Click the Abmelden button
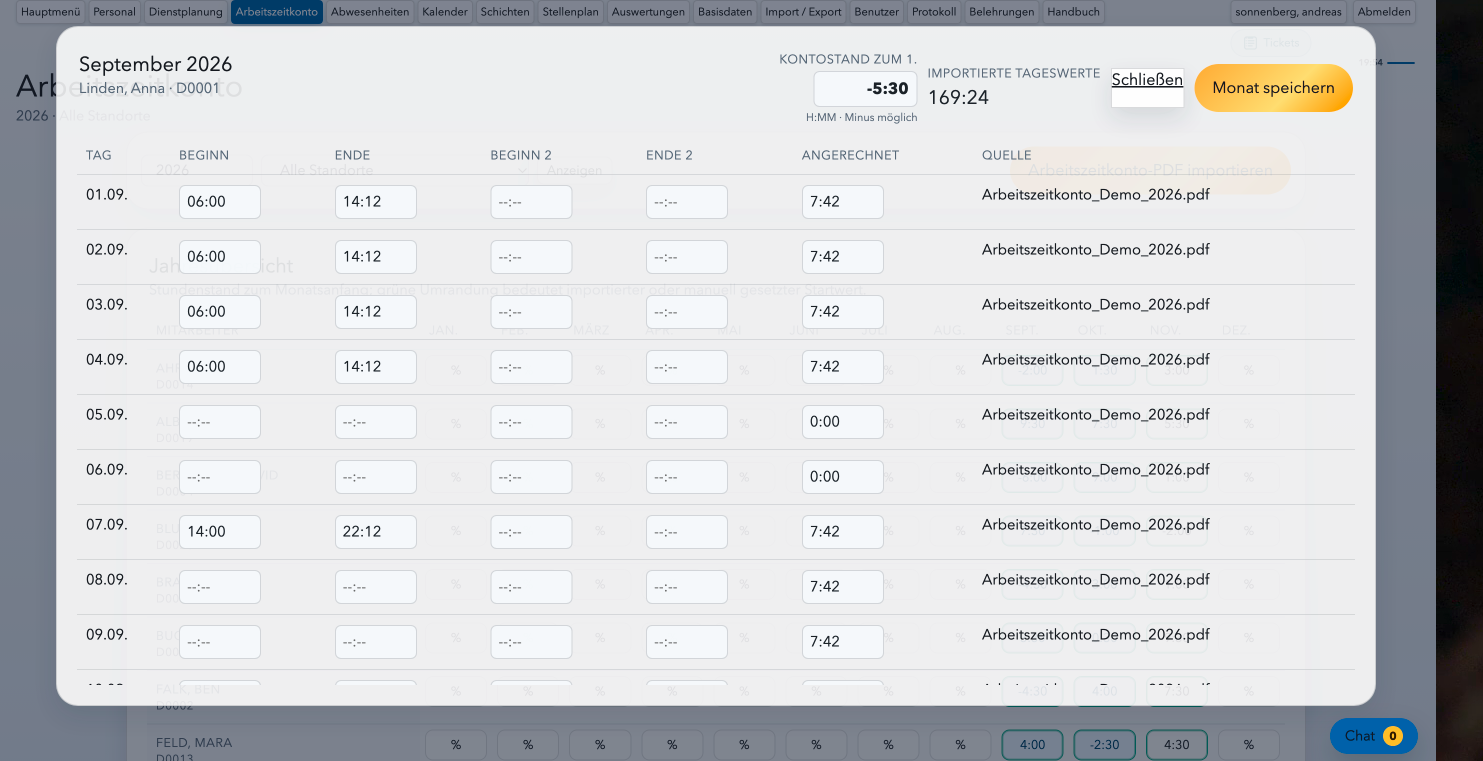 [x=1385, y=12]
